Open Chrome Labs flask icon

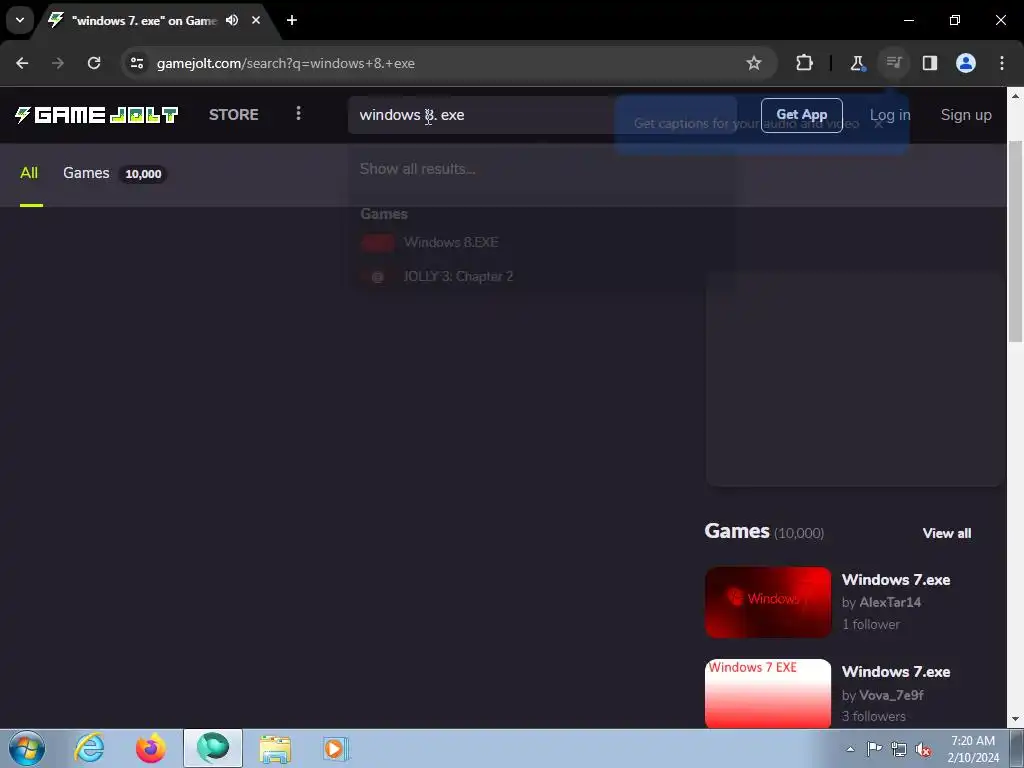click(857, 63)
